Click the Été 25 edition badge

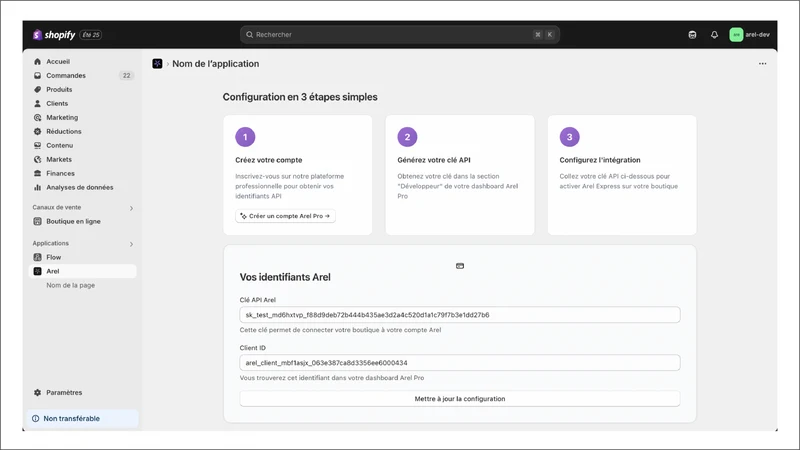click(x=91, y=35)
